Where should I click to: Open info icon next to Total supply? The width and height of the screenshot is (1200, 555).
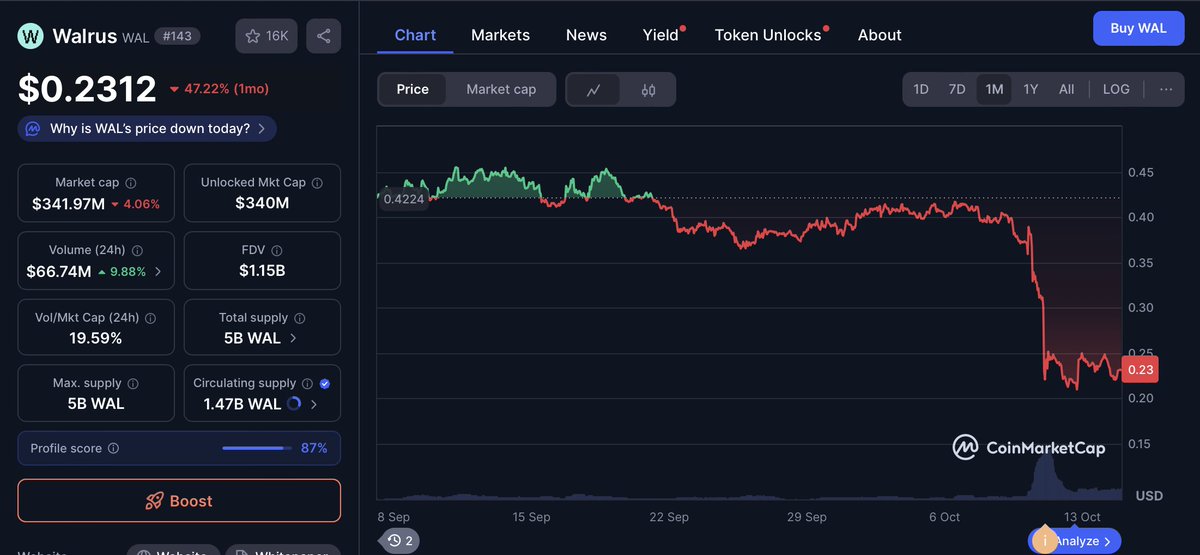300,318
